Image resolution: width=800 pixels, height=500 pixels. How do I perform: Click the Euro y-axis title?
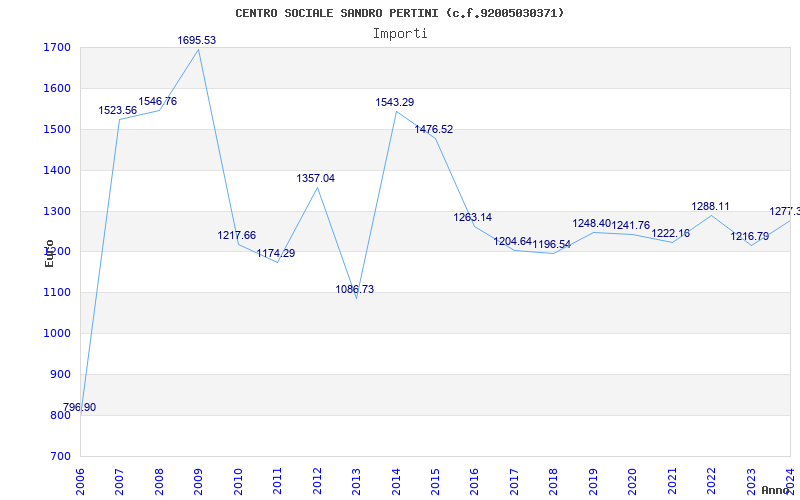[x=49, y=253]
